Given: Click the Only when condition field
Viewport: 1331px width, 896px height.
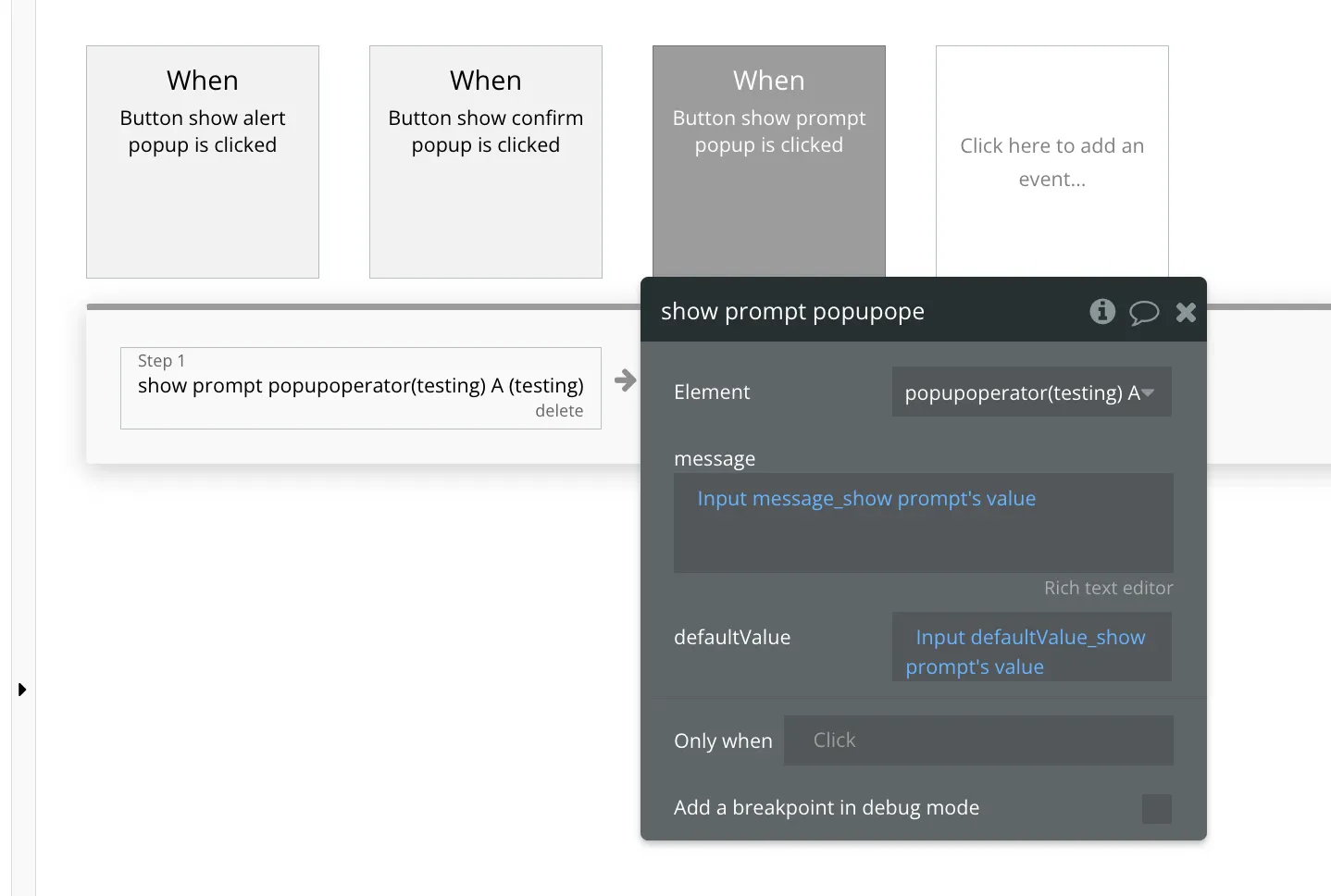Looking at the screenshot, I should click(977, 740).
